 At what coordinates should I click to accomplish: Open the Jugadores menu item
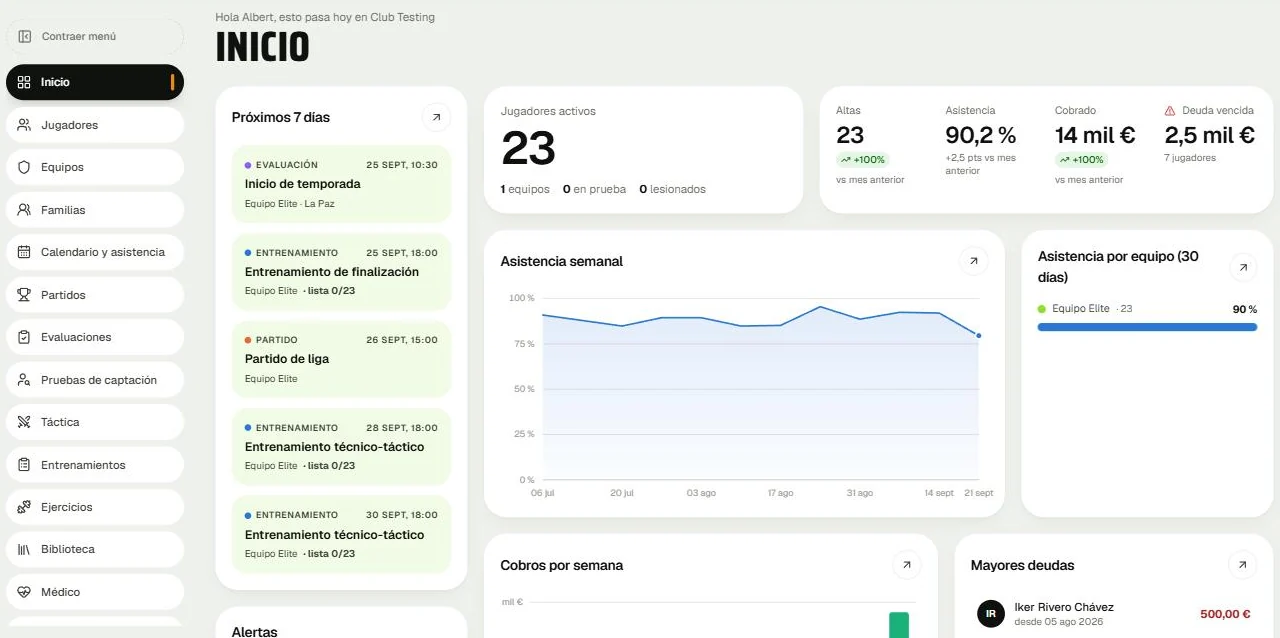click(x=95, y=125)
